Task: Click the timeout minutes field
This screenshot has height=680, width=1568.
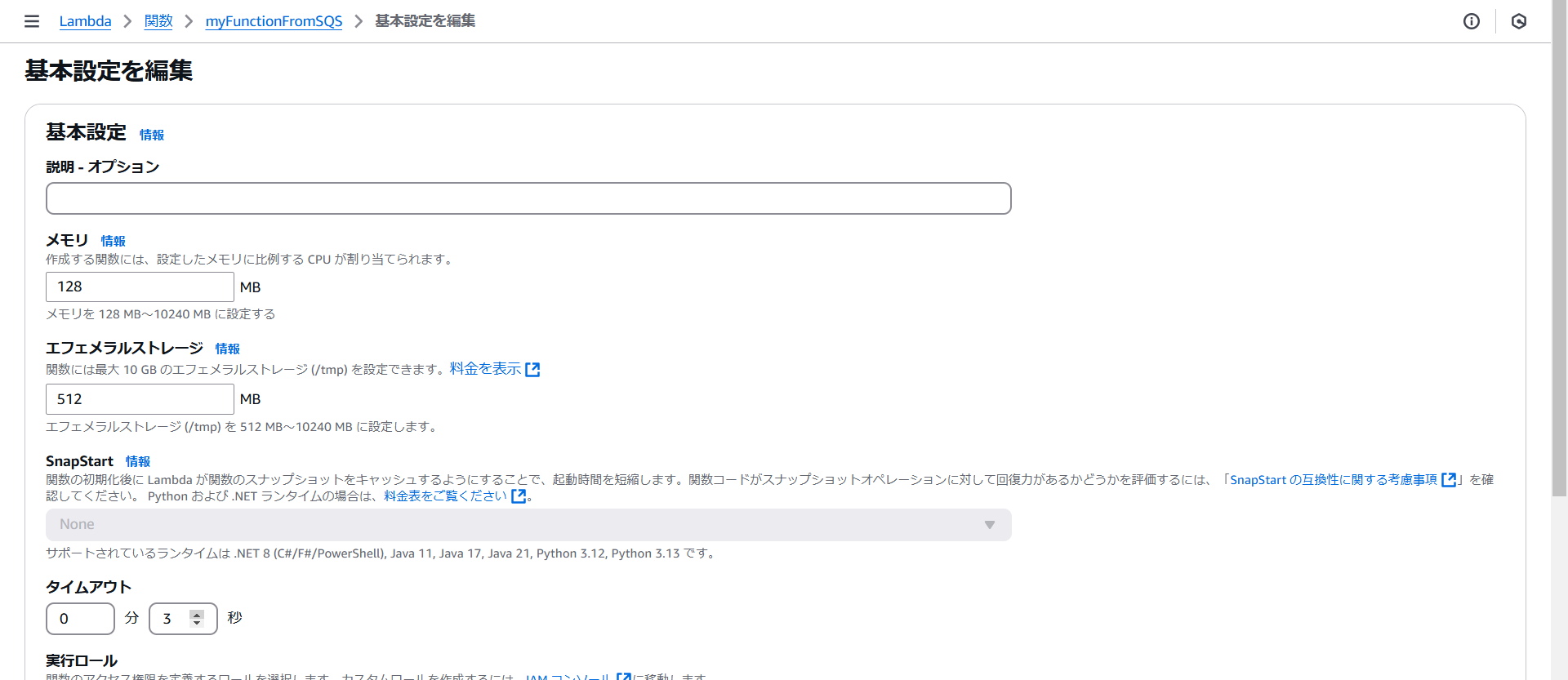Action: [x=80, y=619]
